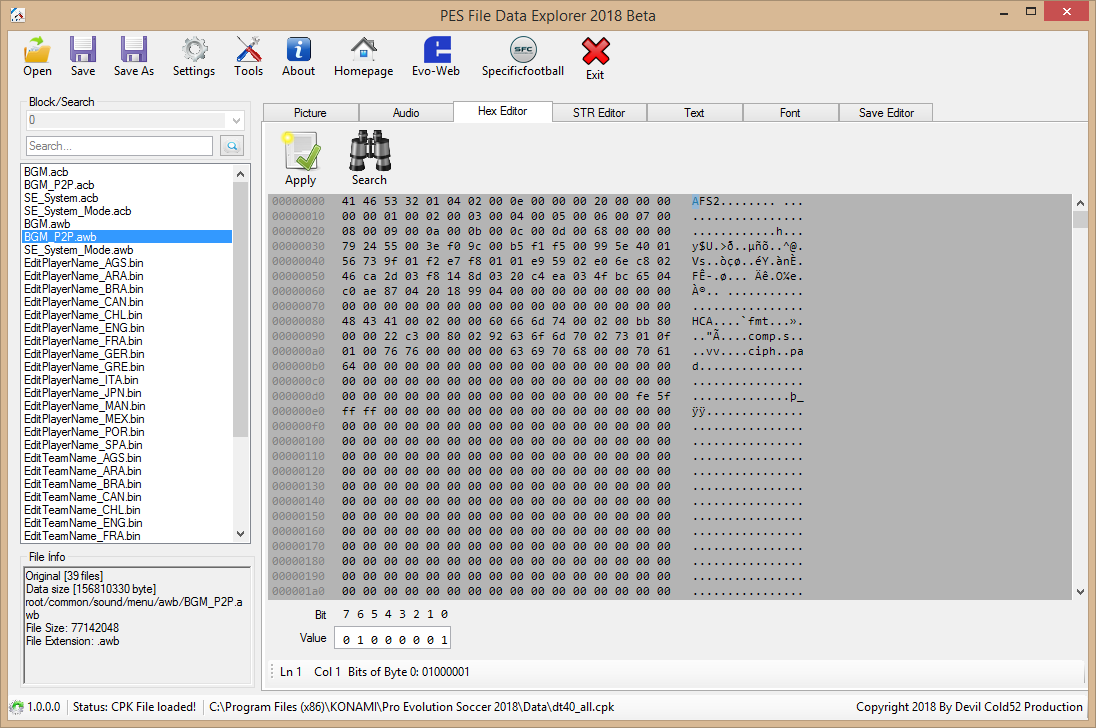1096x728 pixels.
Task: Click the file path in status bar
Action: click(x=412, y=706)
